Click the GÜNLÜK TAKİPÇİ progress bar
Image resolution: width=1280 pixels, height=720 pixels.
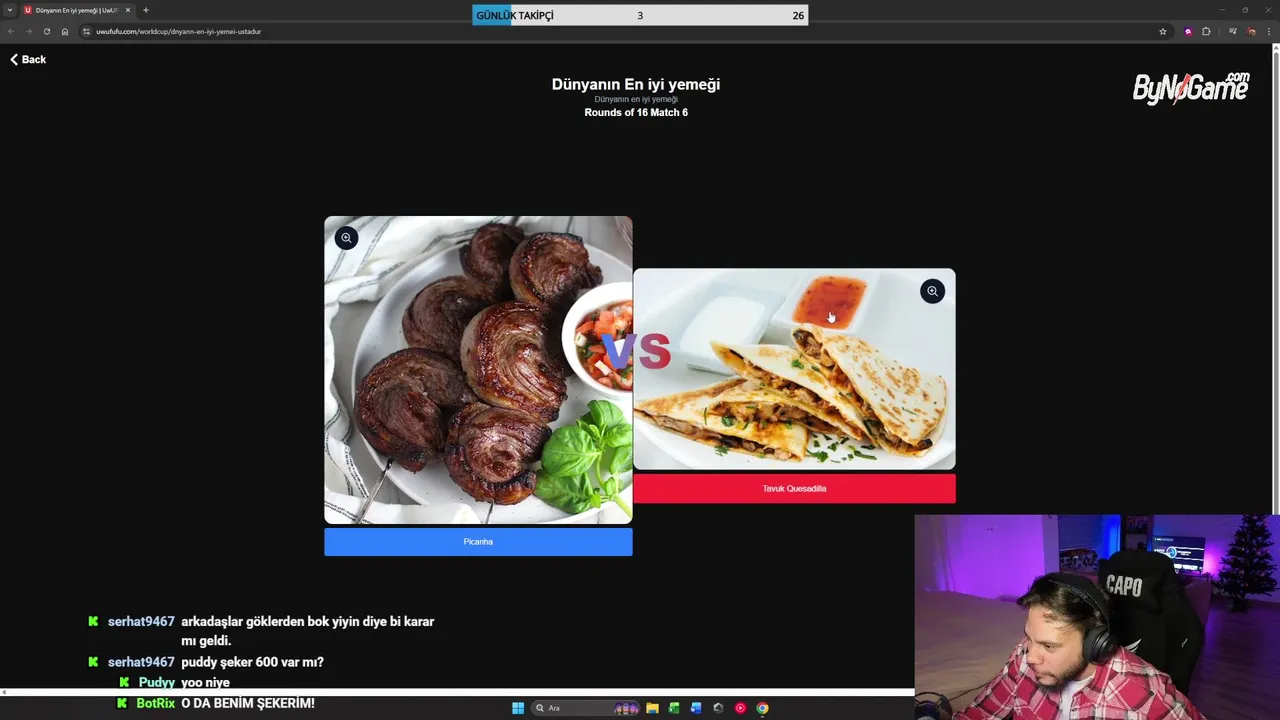pos(640,15)
